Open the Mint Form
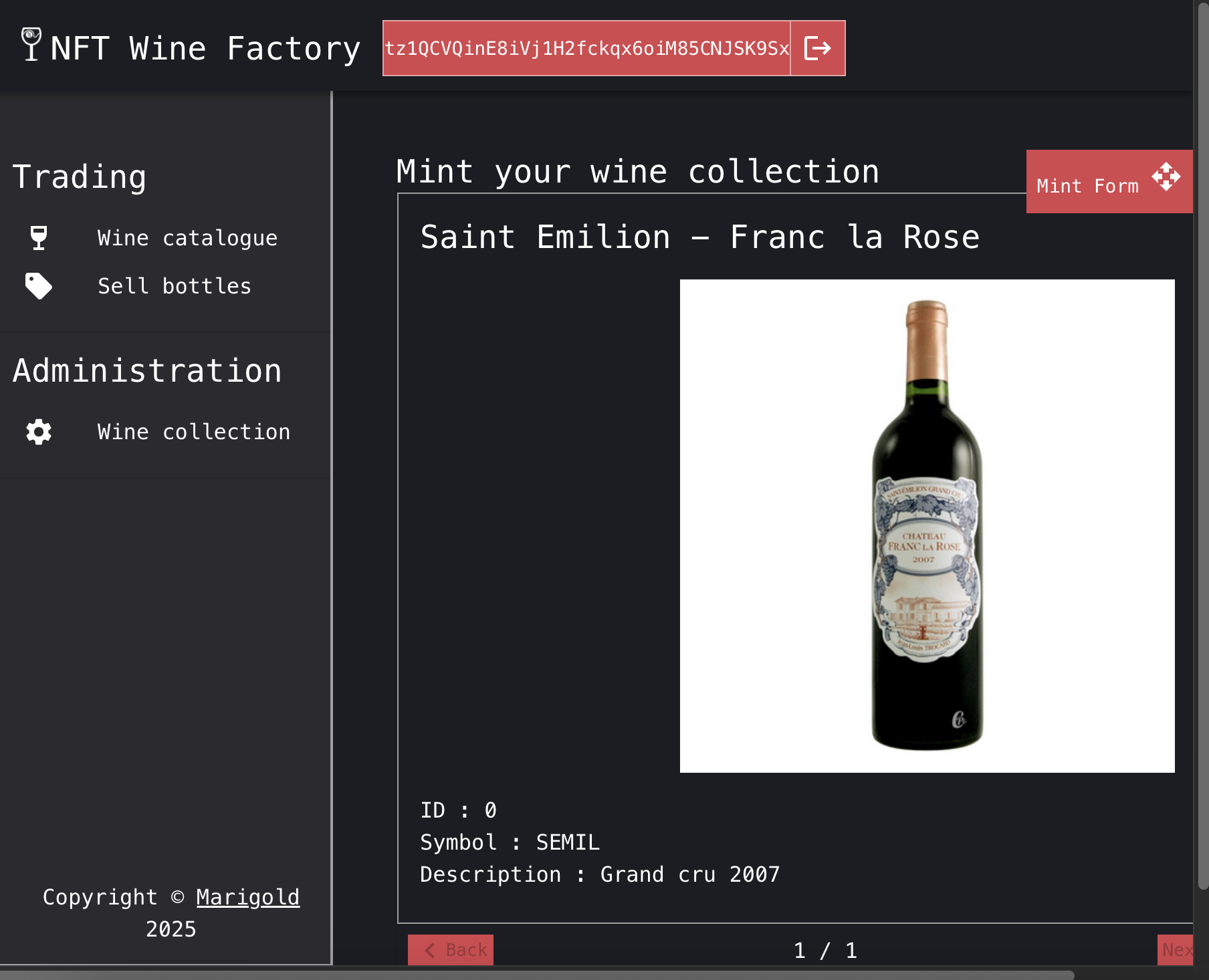 point(1087,185)
